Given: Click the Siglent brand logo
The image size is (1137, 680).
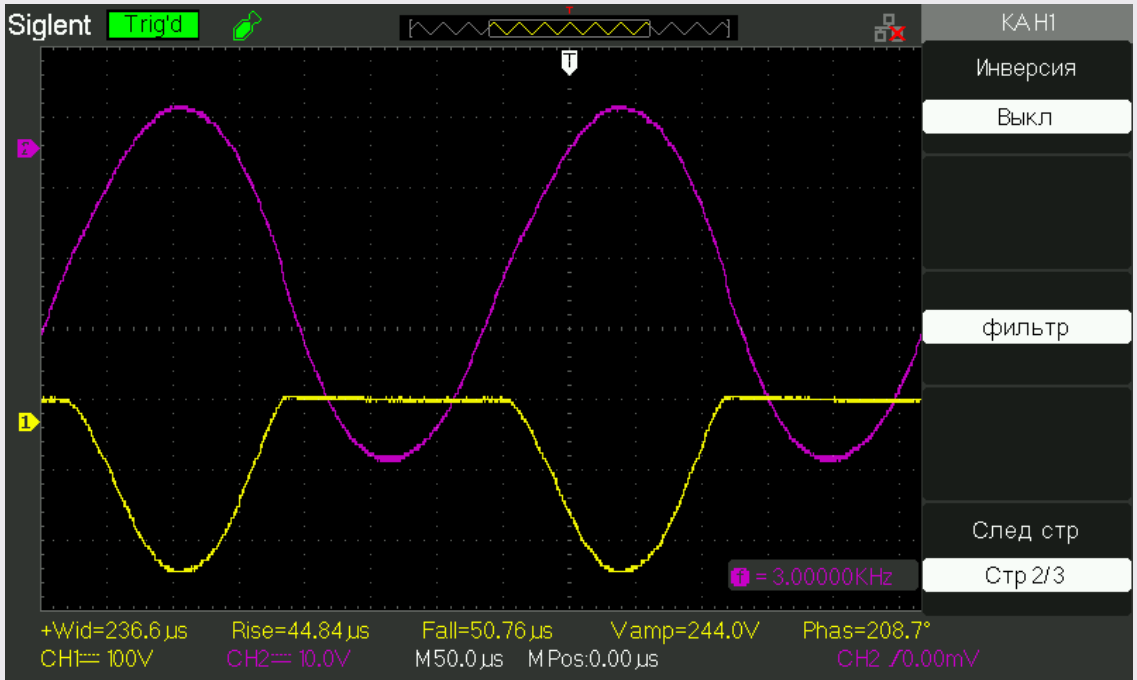Looking at the screenshot, I should pyautogui.click(x=49, y=26).
